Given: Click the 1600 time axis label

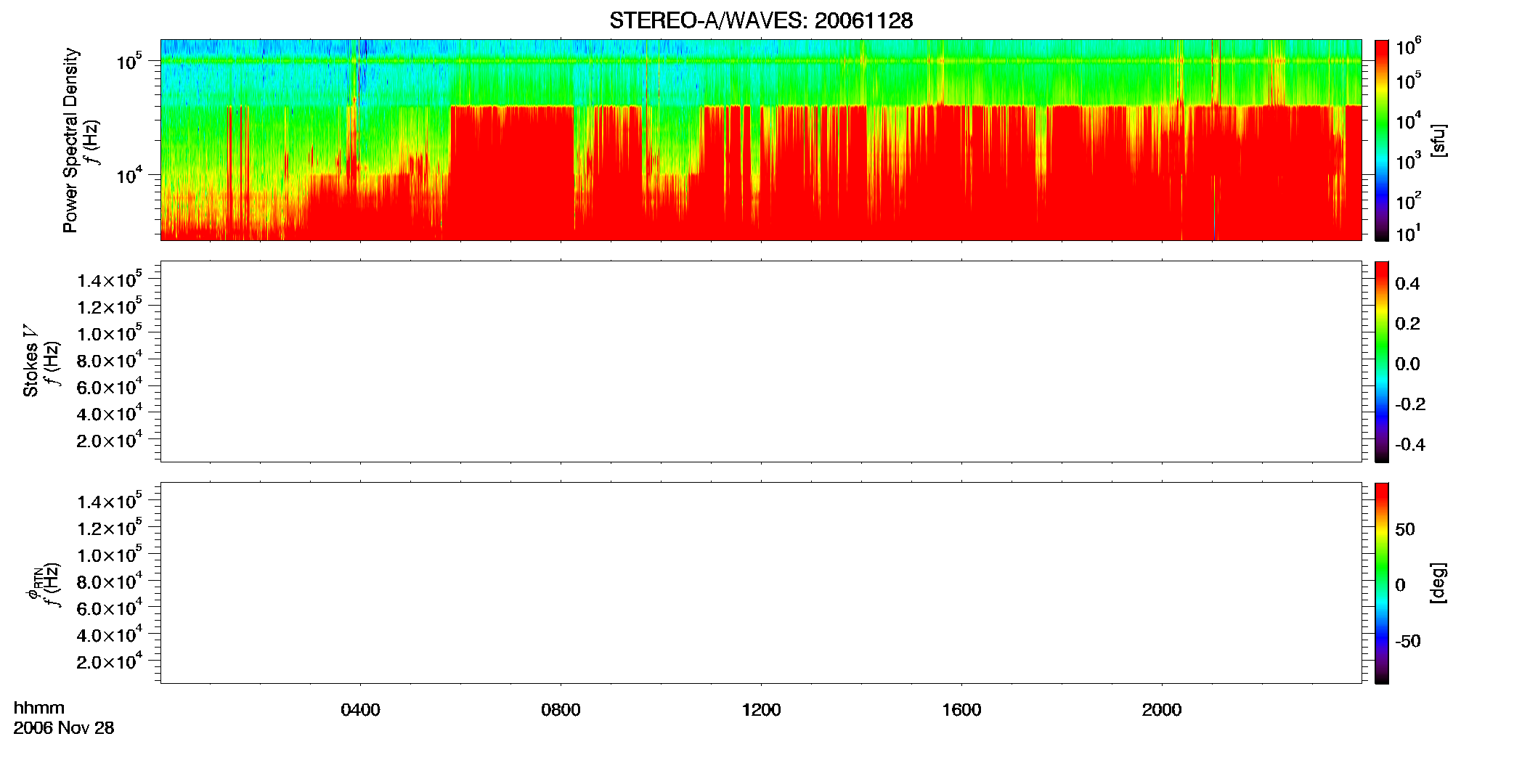Looking at the screenshot, I should point(961,710).
